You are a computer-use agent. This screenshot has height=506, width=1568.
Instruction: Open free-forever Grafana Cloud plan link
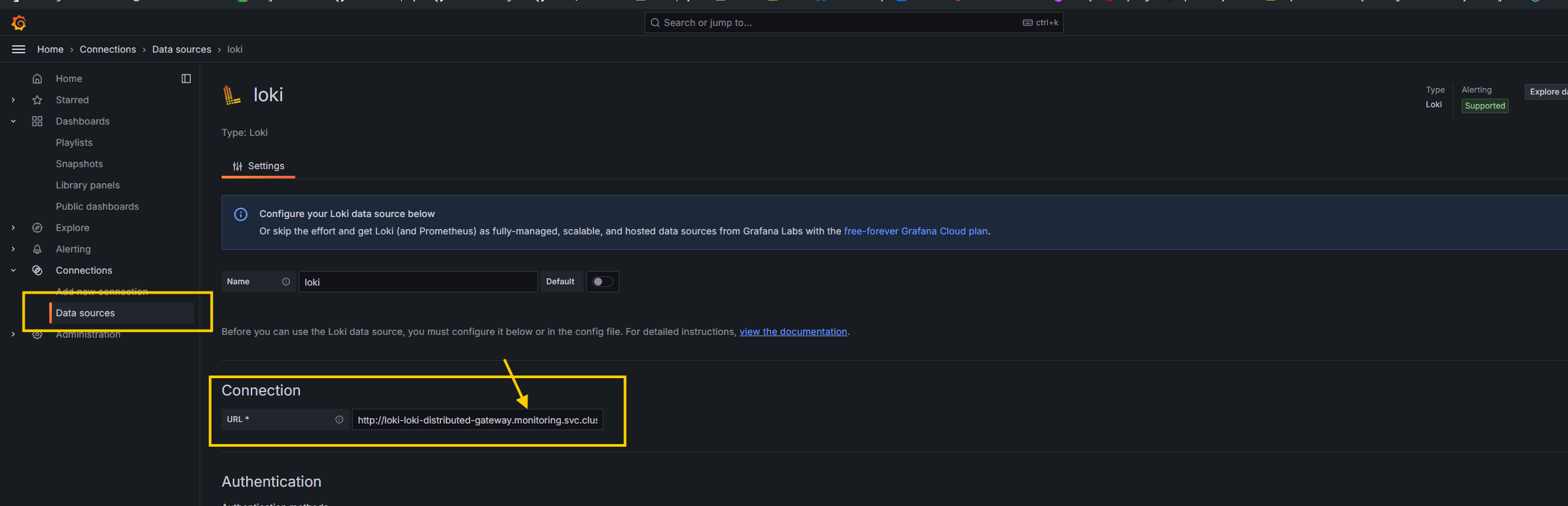916,231
